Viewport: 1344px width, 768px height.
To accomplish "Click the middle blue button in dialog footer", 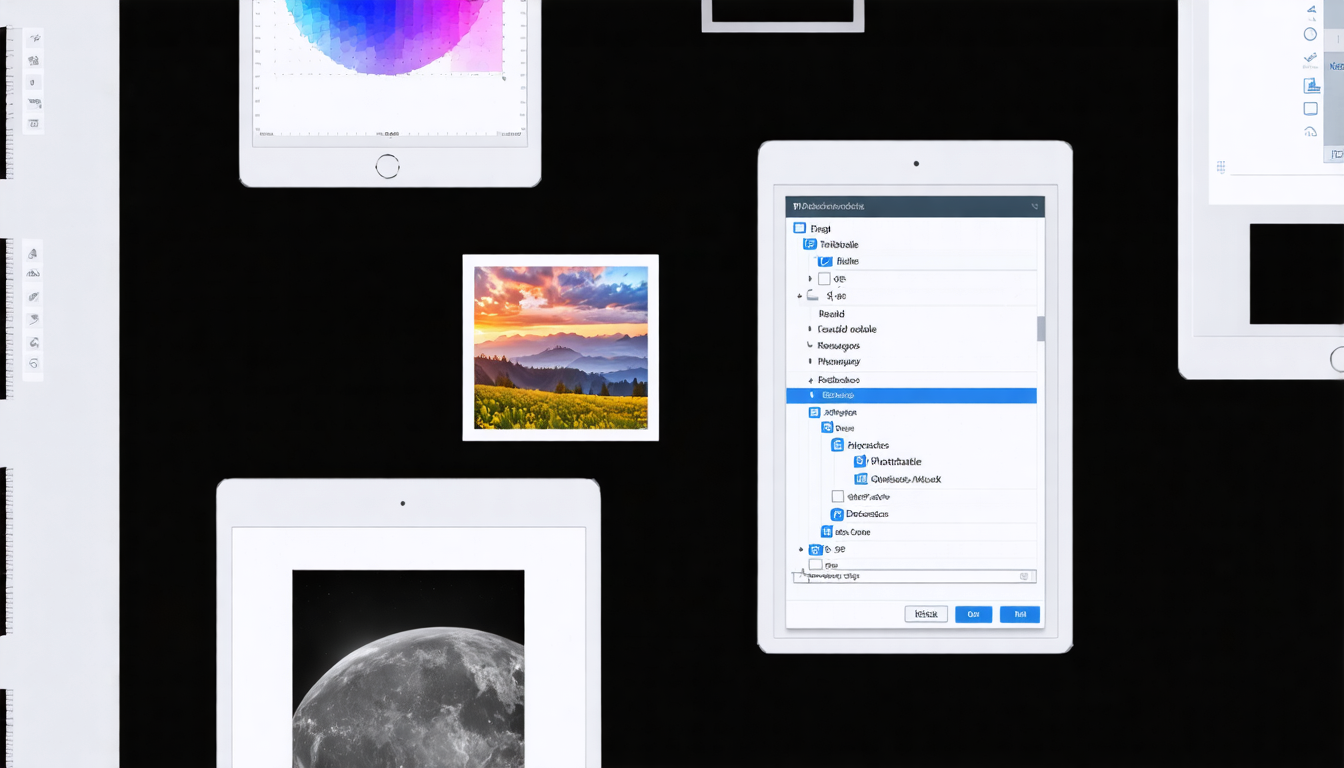I will click(x=974, y=614).
